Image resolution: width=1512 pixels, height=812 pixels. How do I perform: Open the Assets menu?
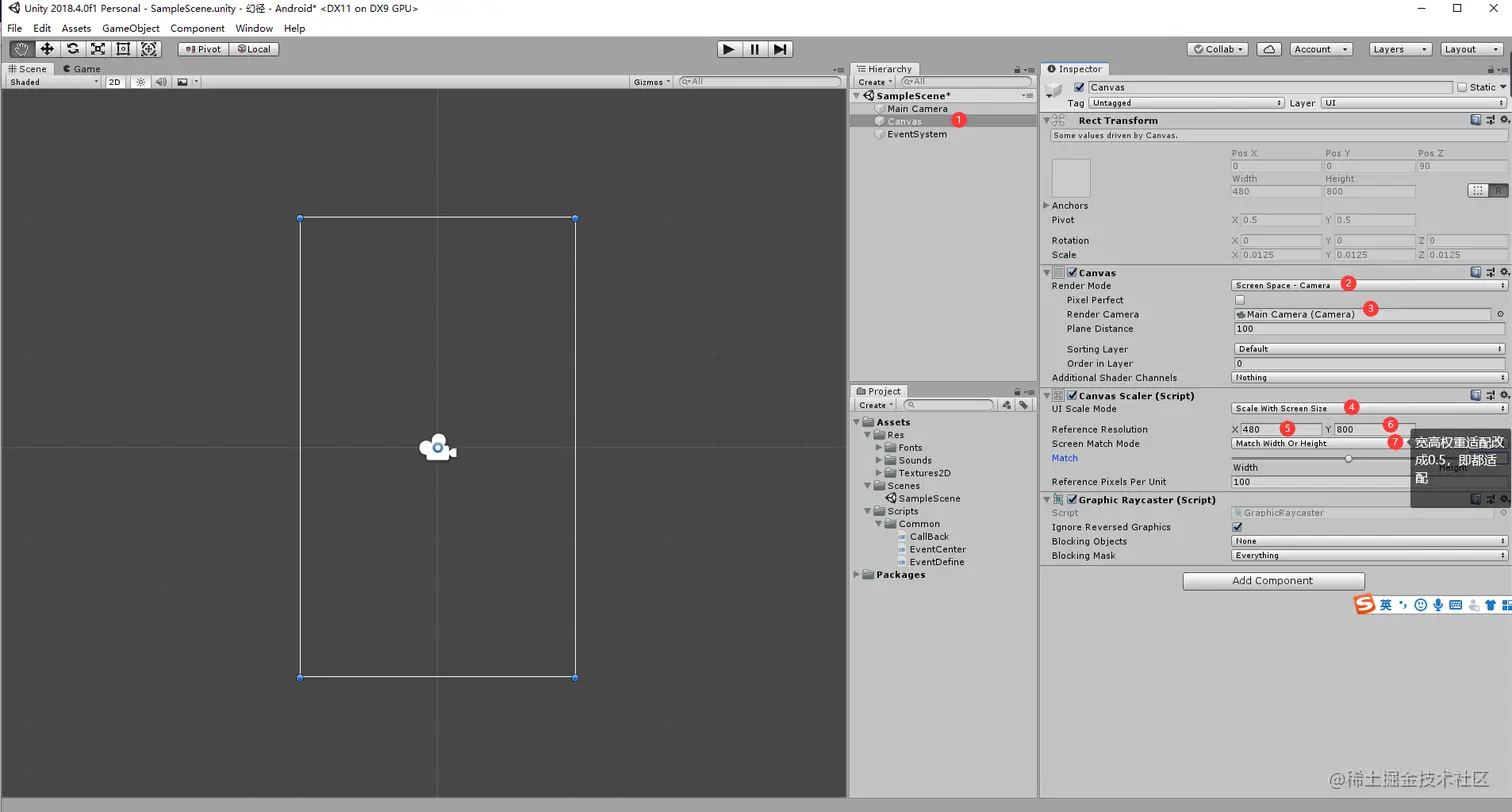[76, 29]
